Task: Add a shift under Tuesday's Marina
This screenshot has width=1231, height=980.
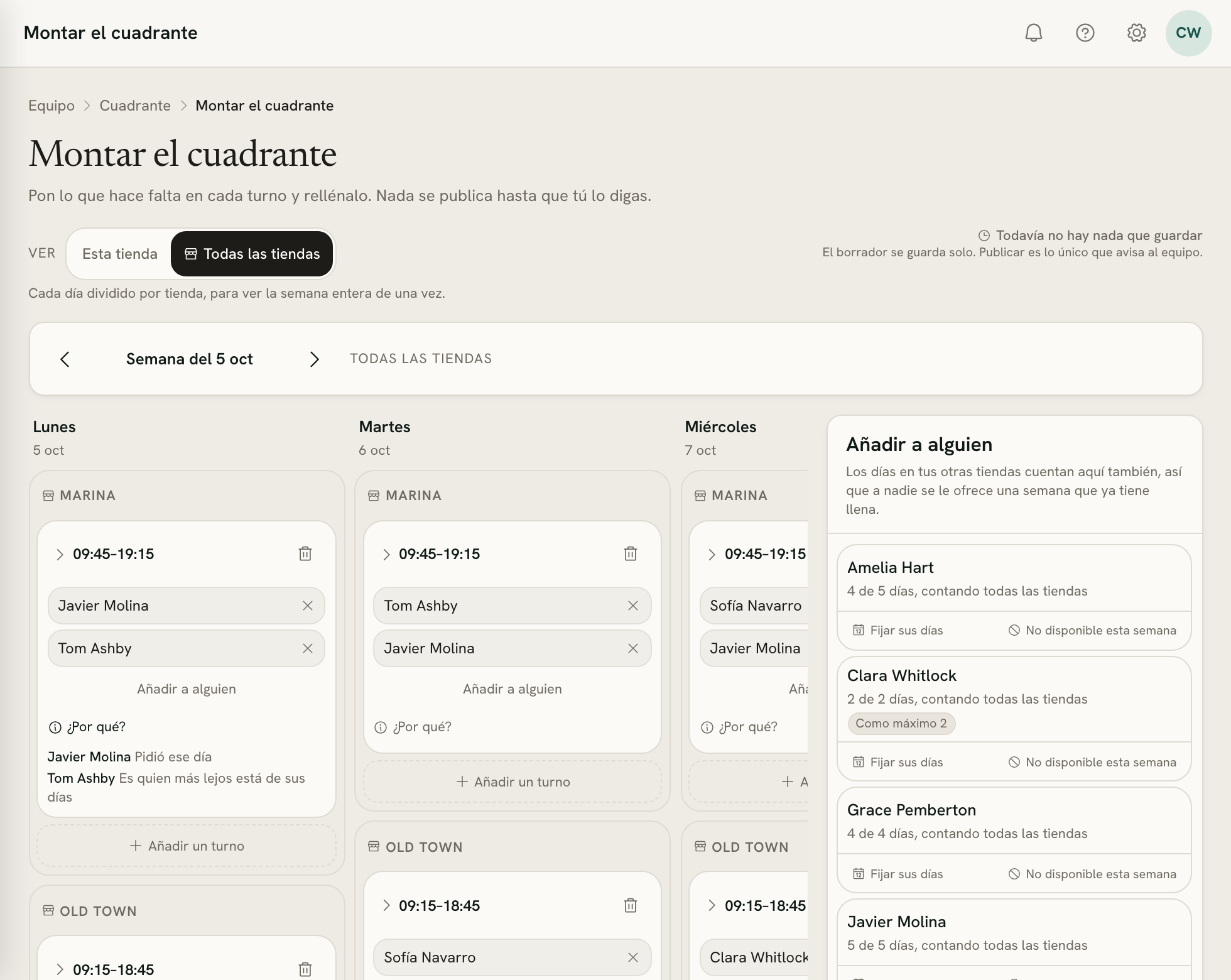Action: [512, 782]
